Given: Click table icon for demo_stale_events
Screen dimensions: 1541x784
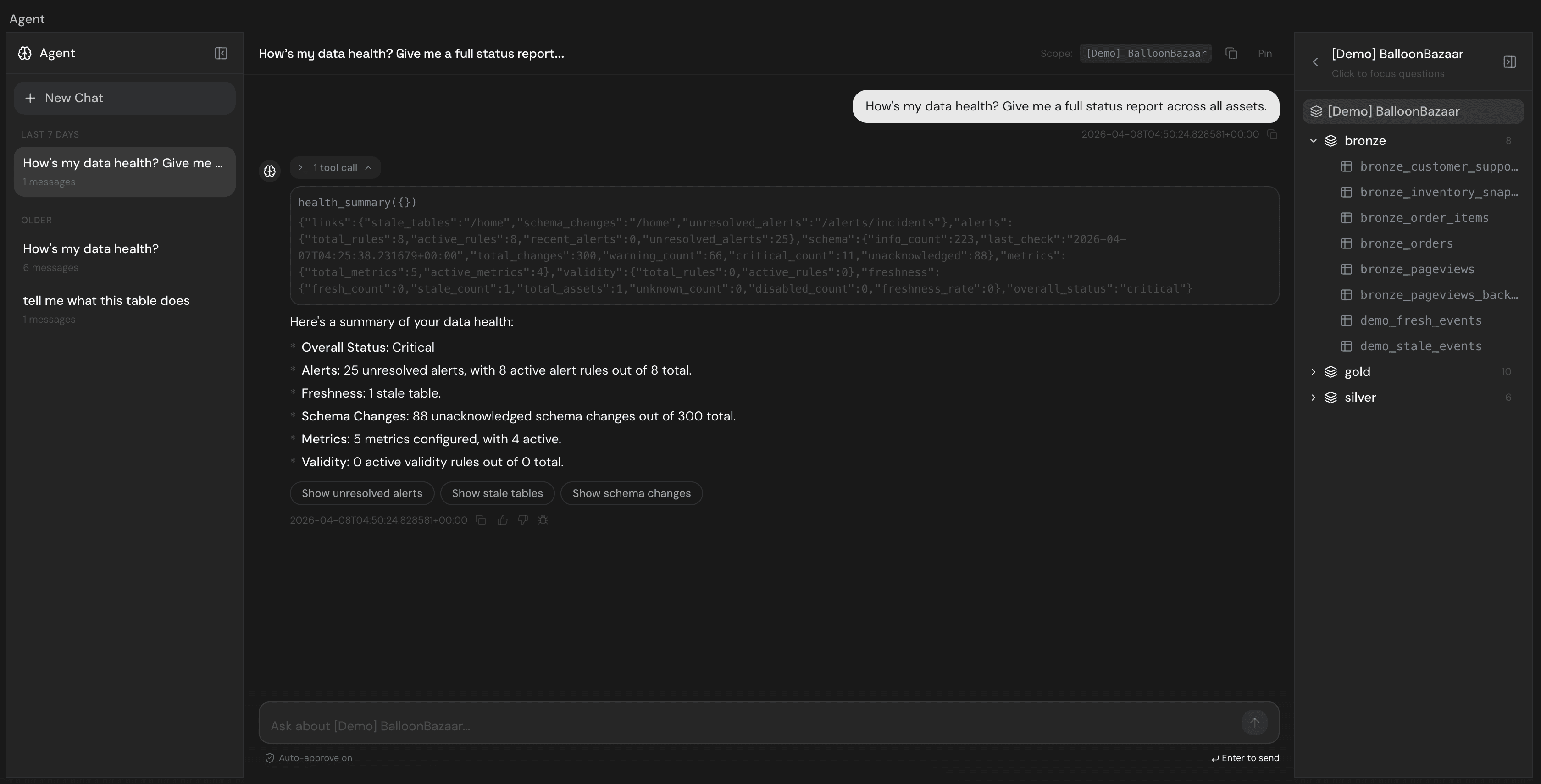Looking at the screenshot, I should [1346, 347].
